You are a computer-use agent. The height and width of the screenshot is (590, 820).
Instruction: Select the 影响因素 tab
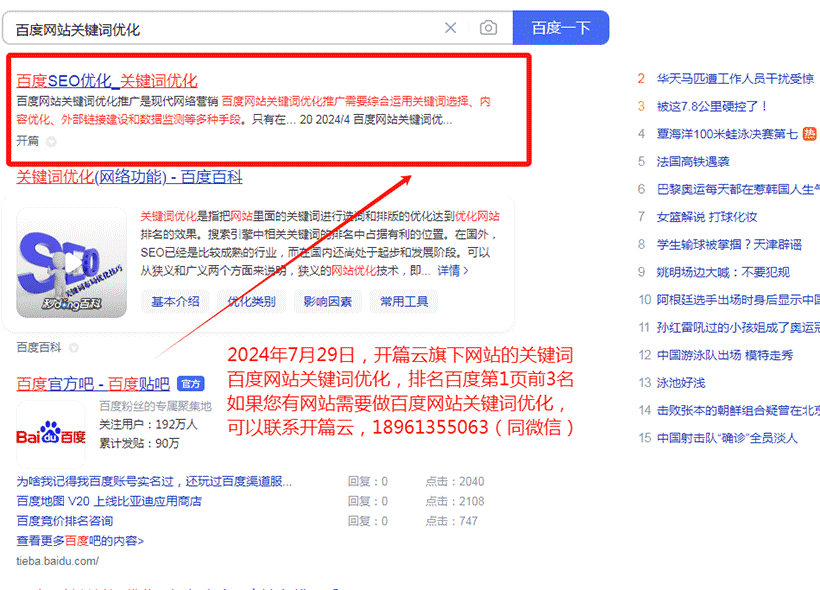pyautogui.click(x=328, y=301)
